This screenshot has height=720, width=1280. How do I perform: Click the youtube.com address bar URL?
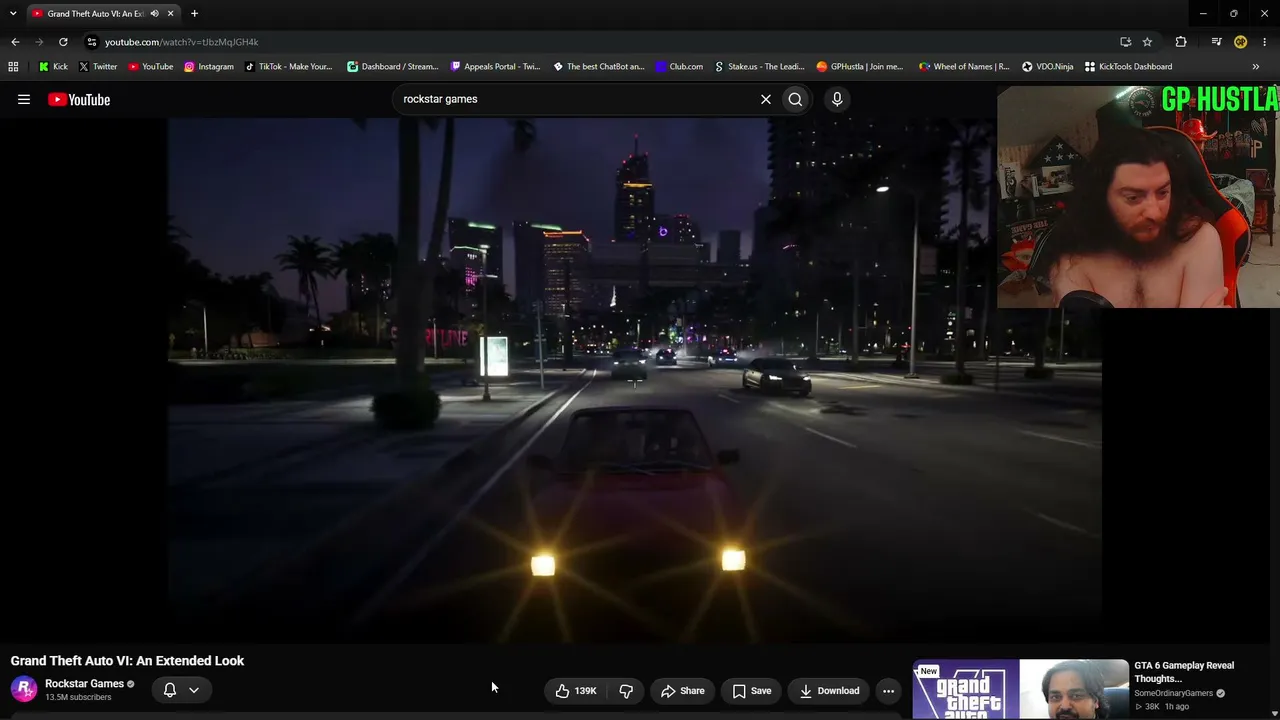click(181, 42)
